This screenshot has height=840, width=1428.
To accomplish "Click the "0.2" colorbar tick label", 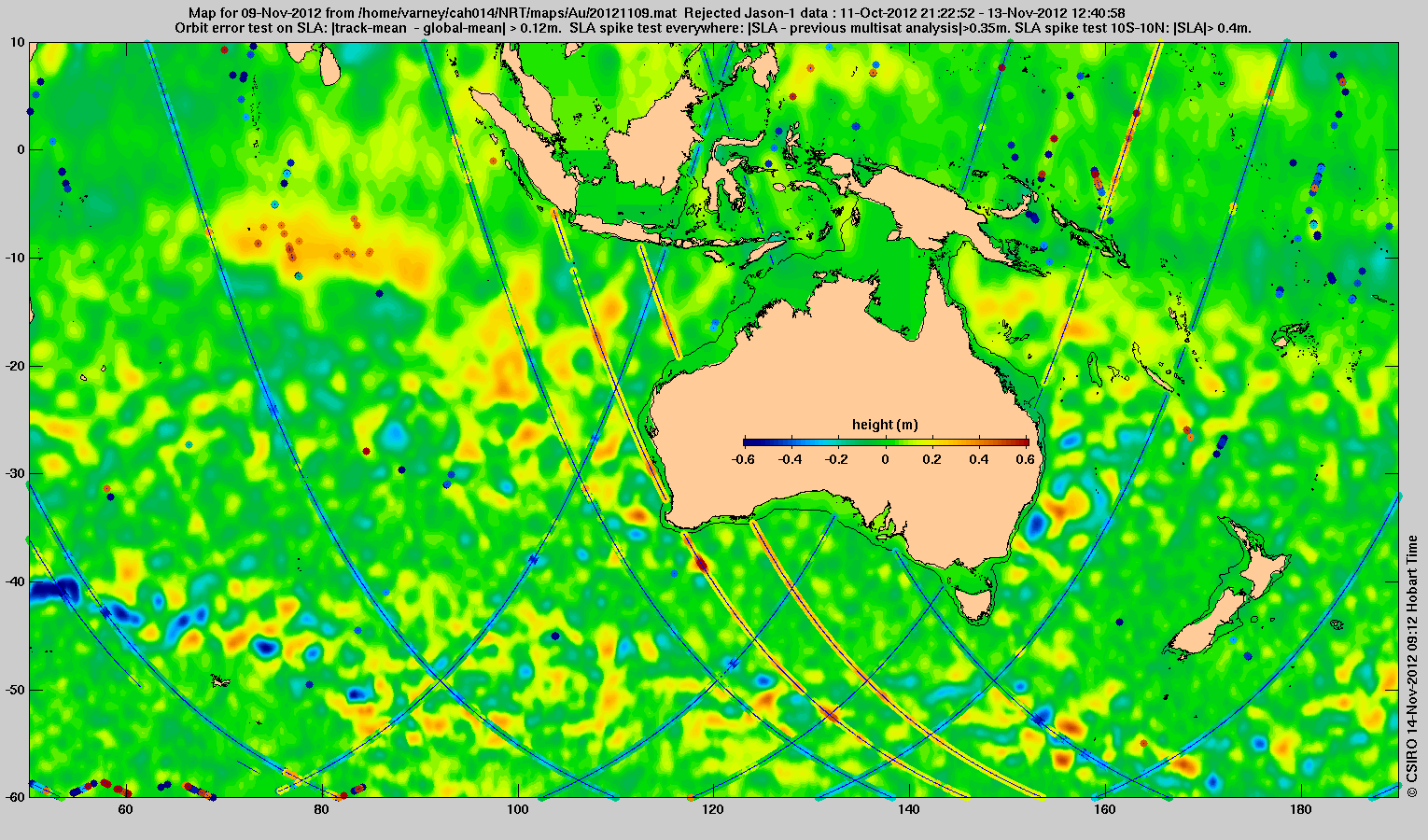I will pyautogui.click(x=933, y=459).
